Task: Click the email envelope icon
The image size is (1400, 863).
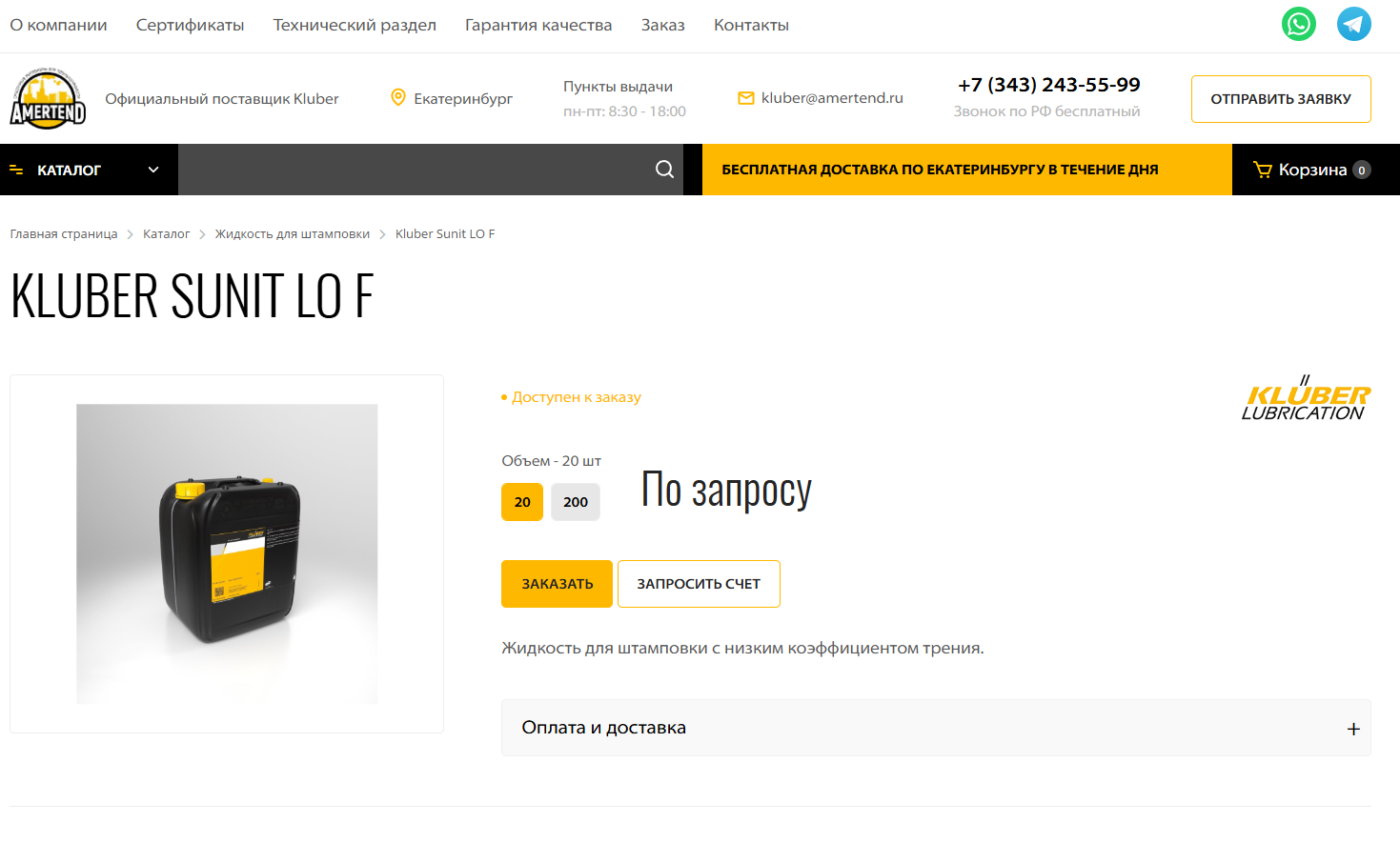Action: click(x=746, y=98)
